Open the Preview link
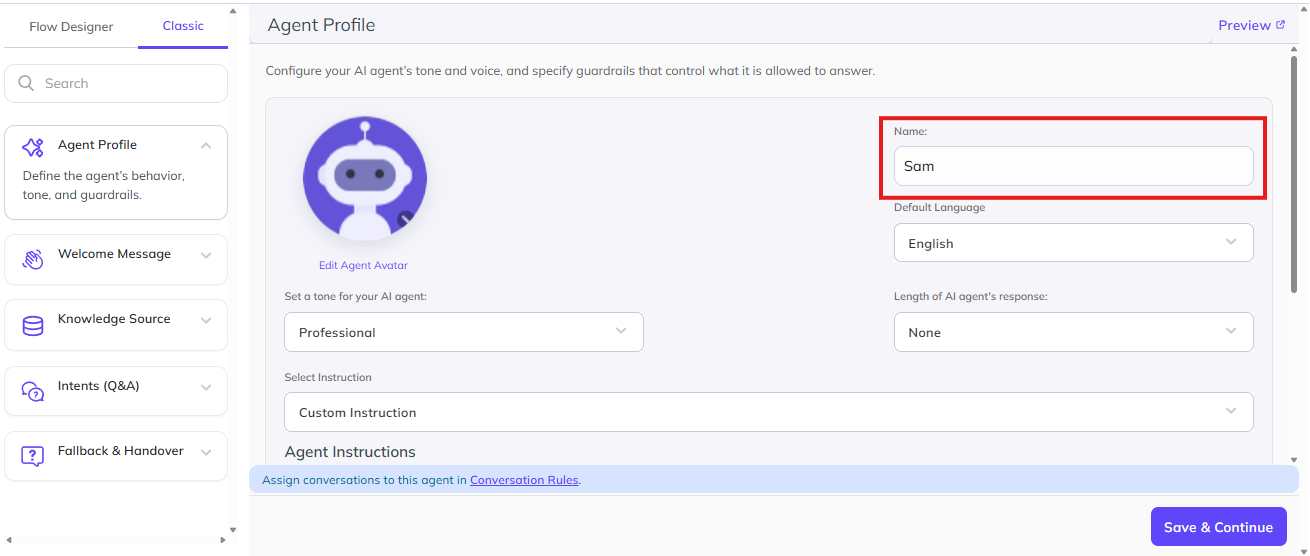Viewport: 1310px width, 556px height. tap(1244, 25)
